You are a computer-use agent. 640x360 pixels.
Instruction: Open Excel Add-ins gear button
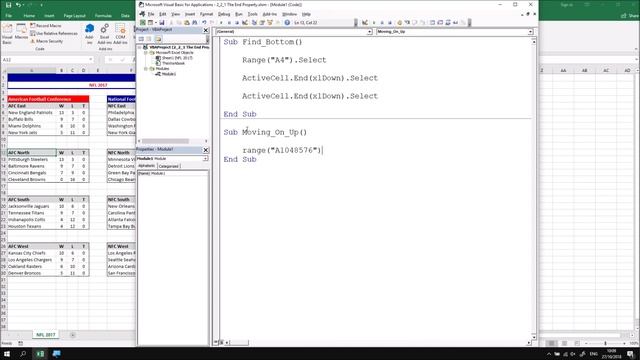[x=104, y=34]
